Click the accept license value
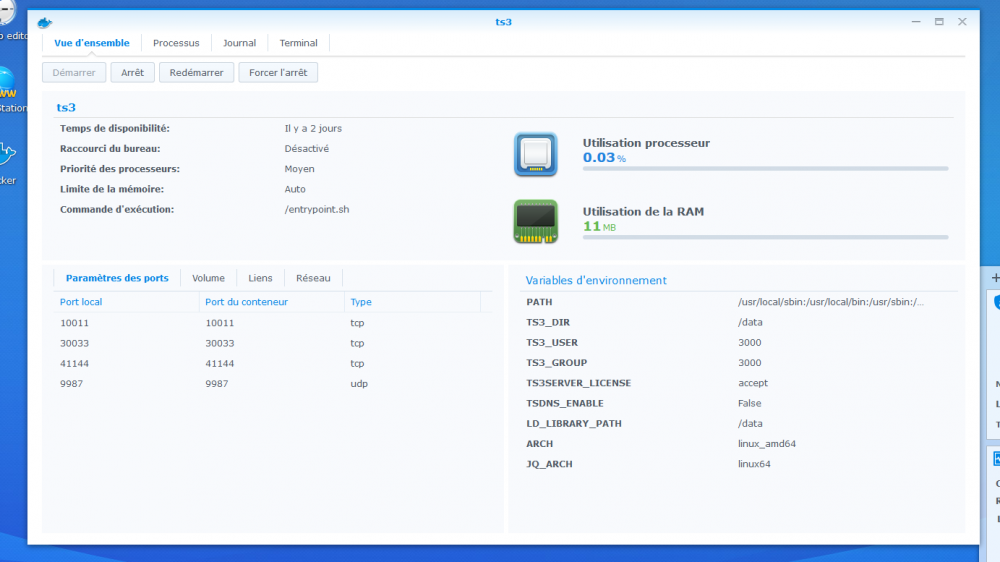Image resolution: width=1000 pixels, height=562 pixels. 753,383
